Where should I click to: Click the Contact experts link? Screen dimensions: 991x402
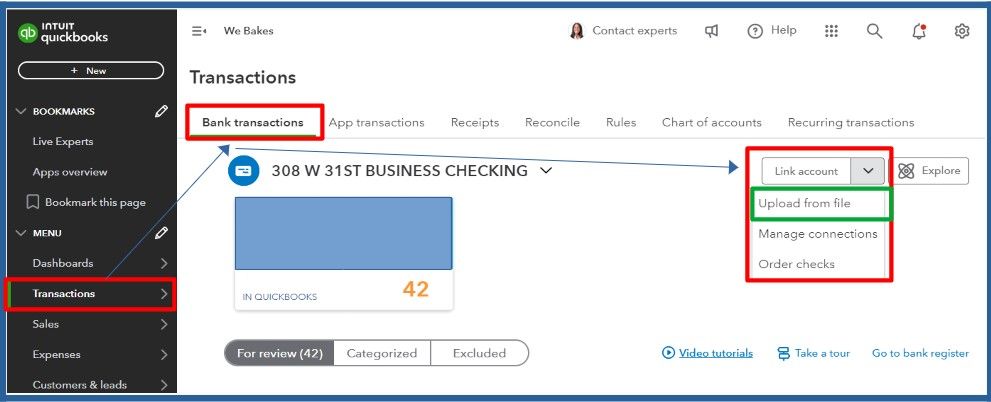pos(635,31)
